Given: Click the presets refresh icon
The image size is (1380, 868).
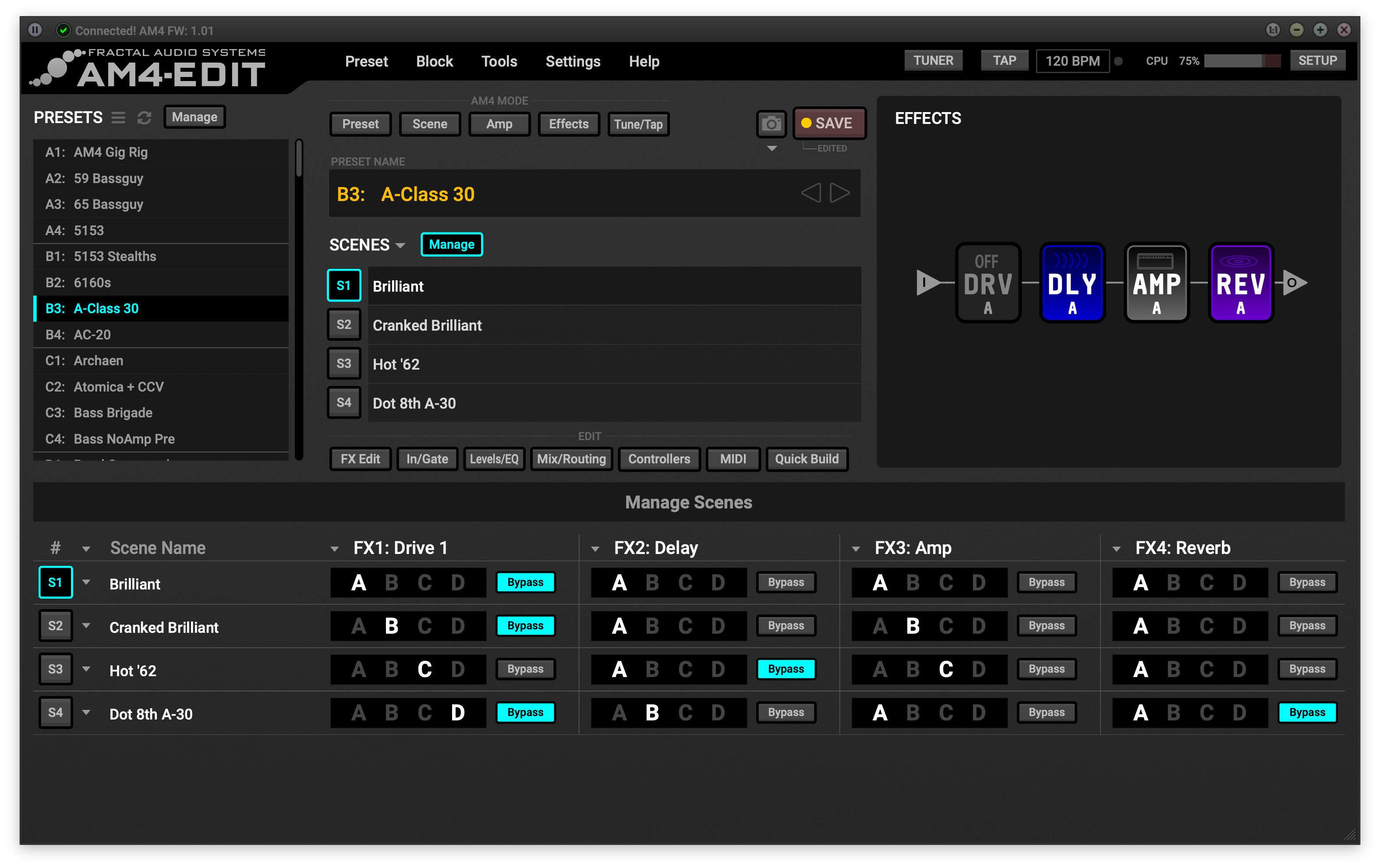Looking at the screenshot, I should (144, 117).
